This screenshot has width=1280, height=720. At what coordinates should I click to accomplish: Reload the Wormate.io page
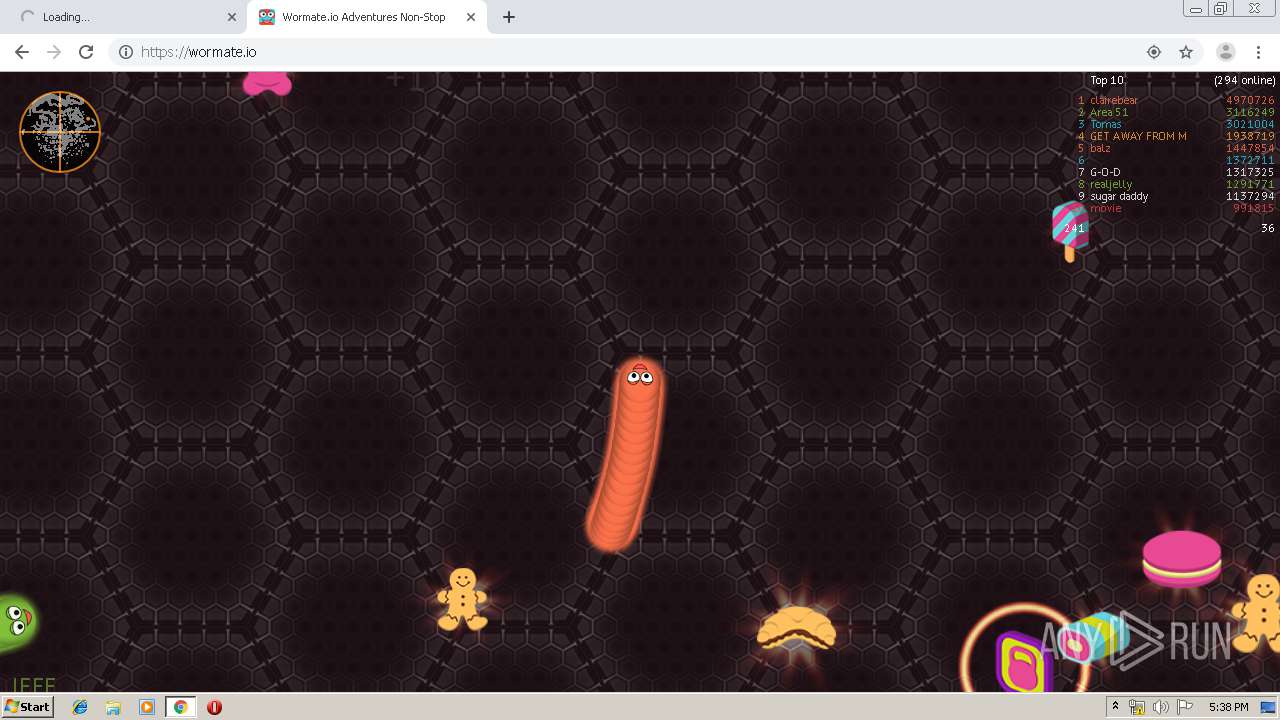[86, 52]
